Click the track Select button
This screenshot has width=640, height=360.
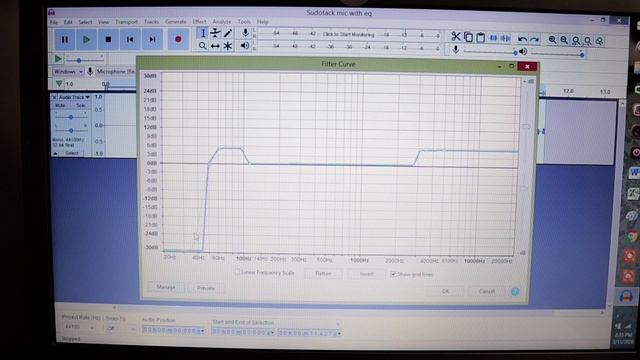click(72, 153)
